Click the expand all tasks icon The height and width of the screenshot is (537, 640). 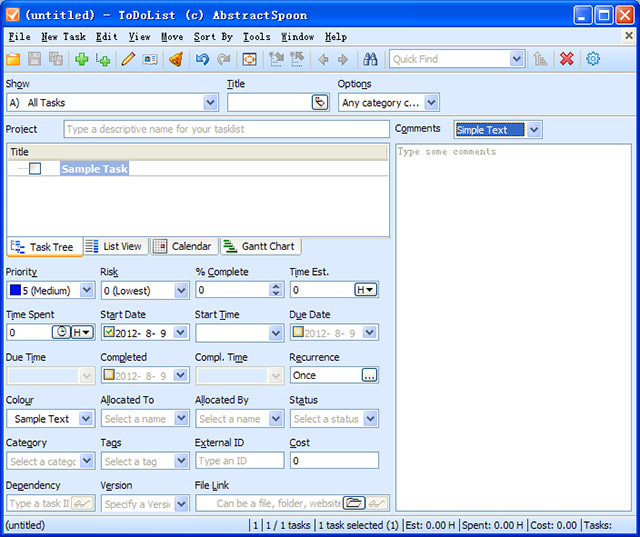coord(276,60)
